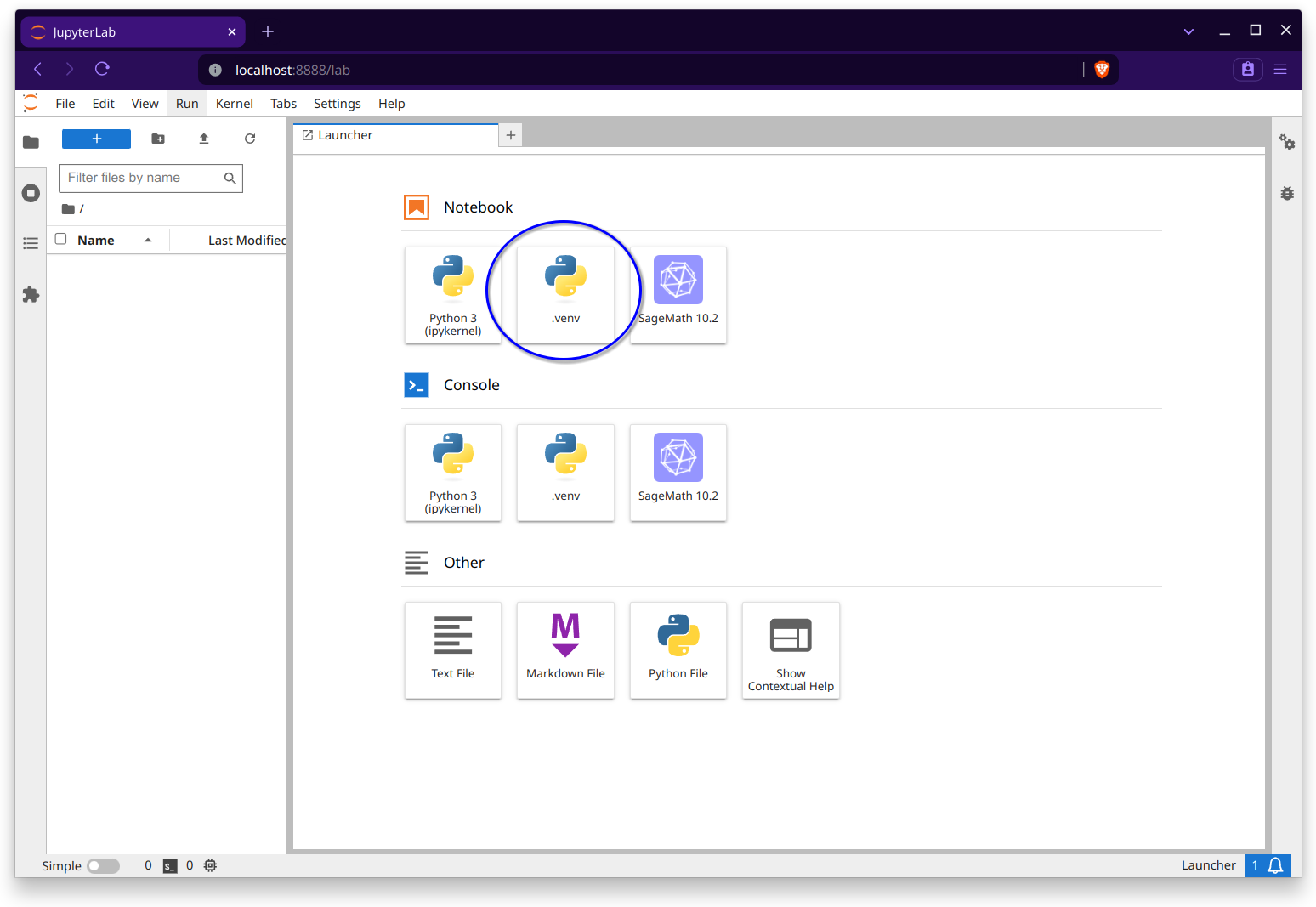Open the Debugger bug icon panel
The image size is (1316, 907).
point(1287,194)
